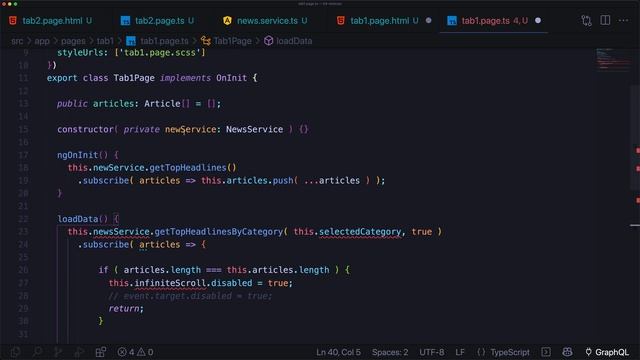
Task: Click the HTML5 icon on tab2.page.html tab
Action: click(13, 20)
